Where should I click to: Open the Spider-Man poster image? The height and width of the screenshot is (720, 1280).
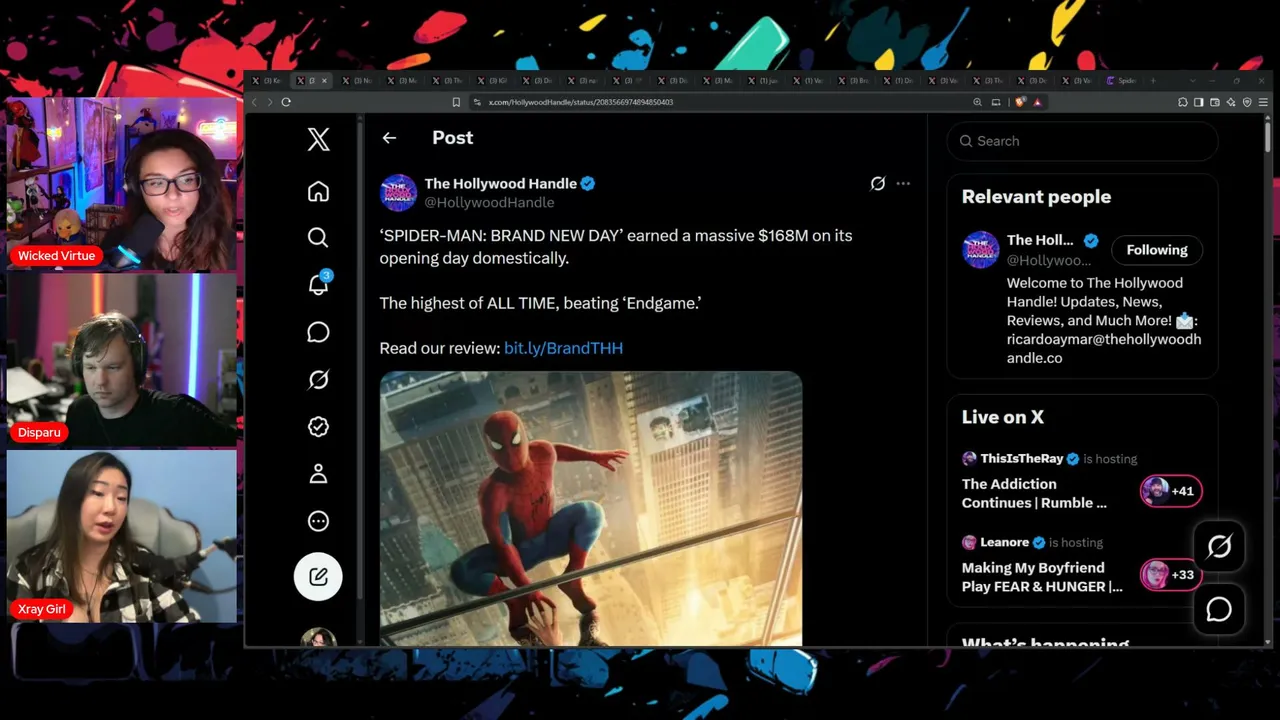(x=590, y=508)
